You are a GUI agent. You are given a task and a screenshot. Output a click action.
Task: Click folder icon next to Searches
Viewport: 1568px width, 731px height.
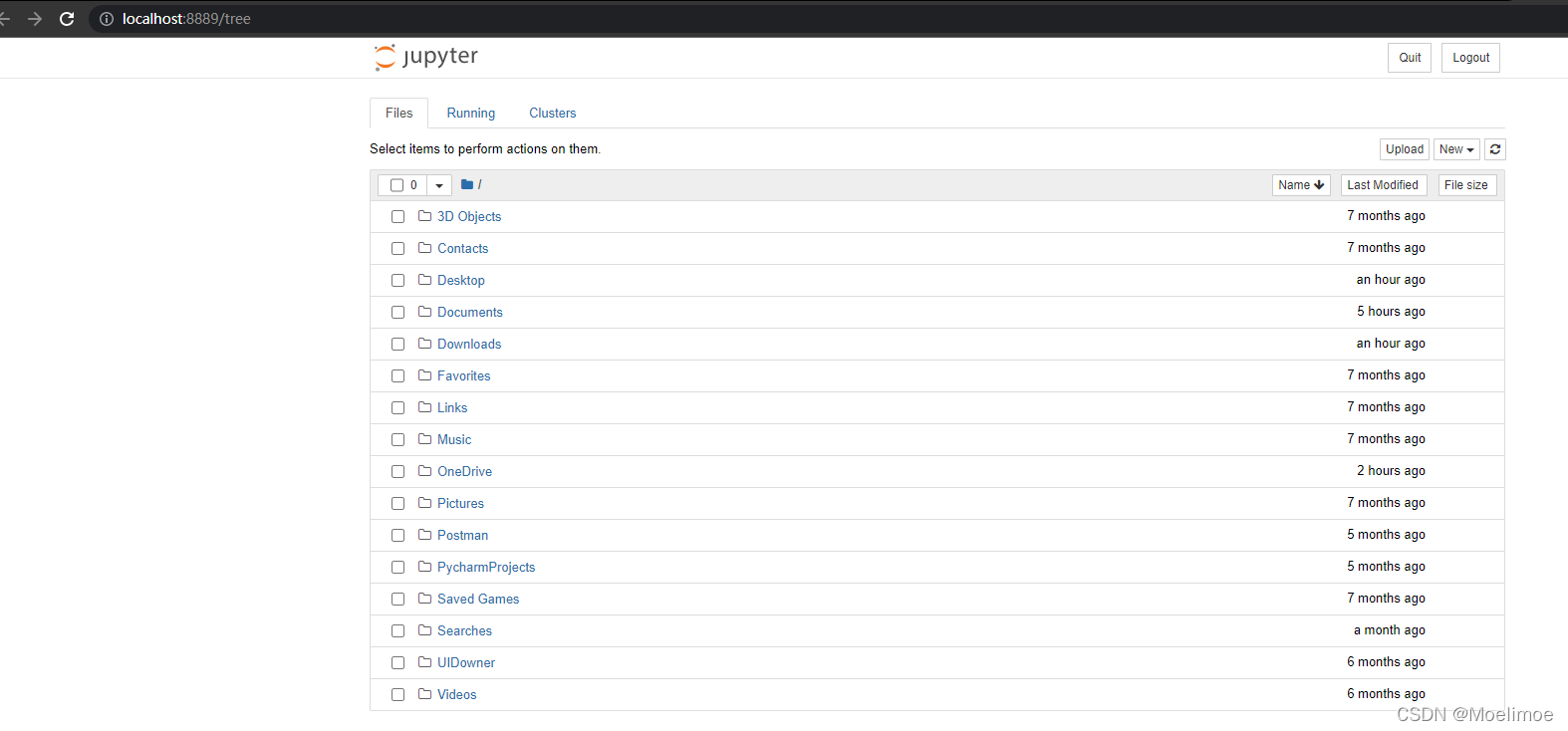point(424,630)
